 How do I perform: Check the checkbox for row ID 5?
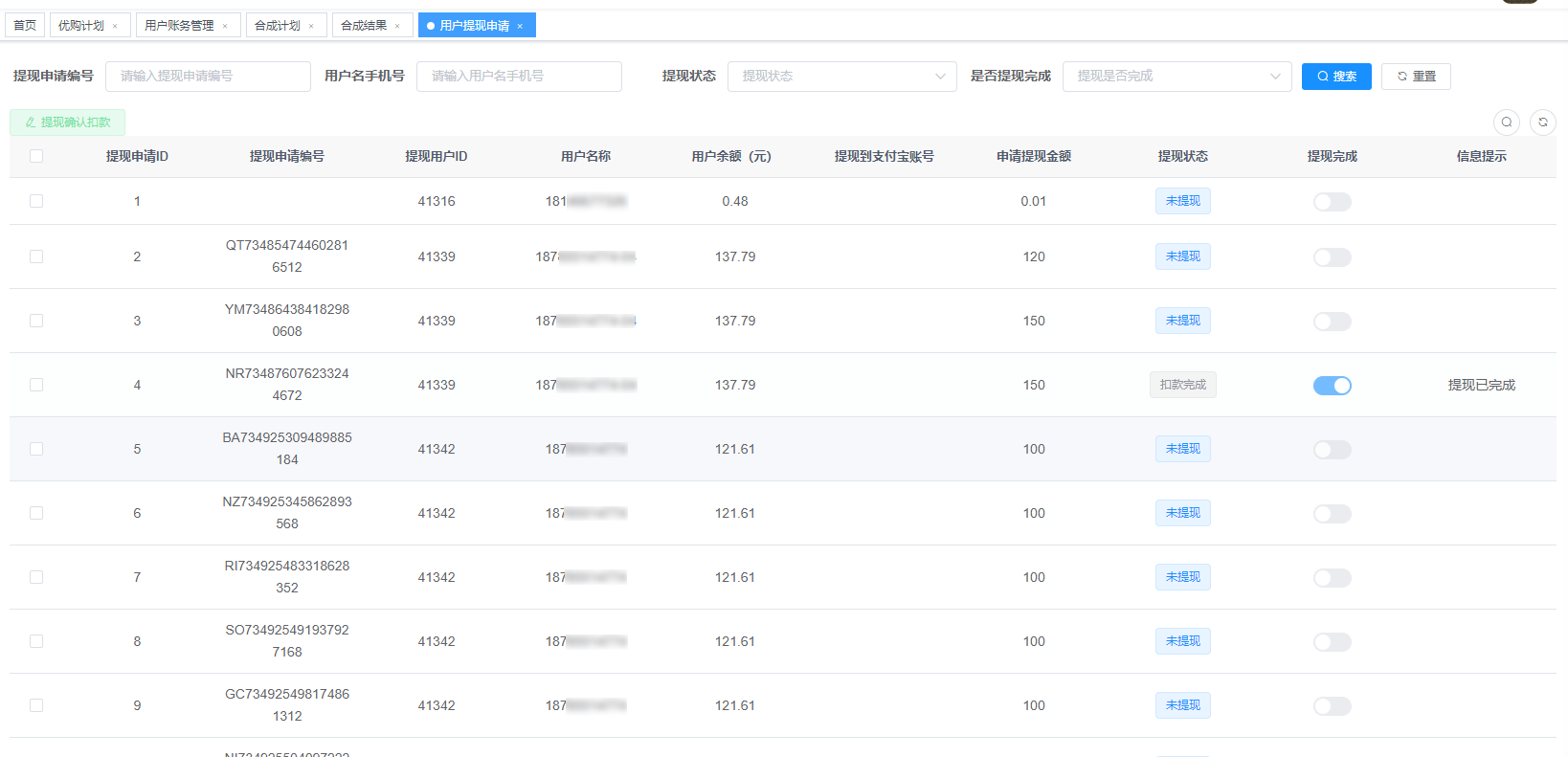point(36,449)
